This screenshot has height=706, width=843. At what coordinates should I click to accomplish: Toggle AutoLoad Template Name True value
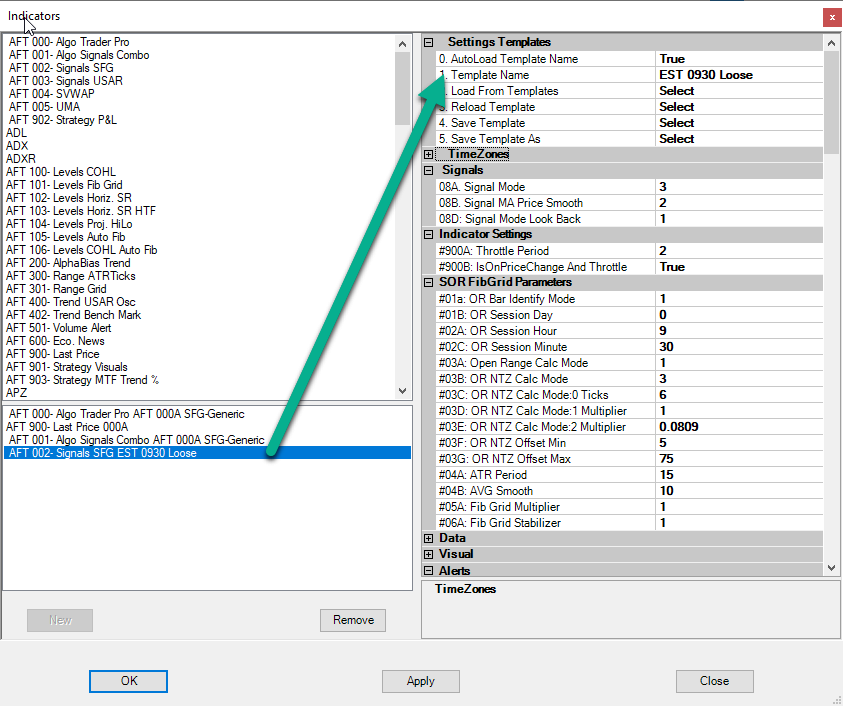(x=738, y=59)
